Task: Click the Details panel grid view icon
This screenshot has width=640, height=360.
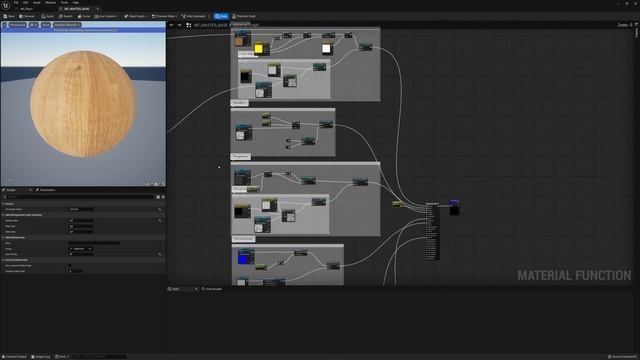Action: click(158, 197)
